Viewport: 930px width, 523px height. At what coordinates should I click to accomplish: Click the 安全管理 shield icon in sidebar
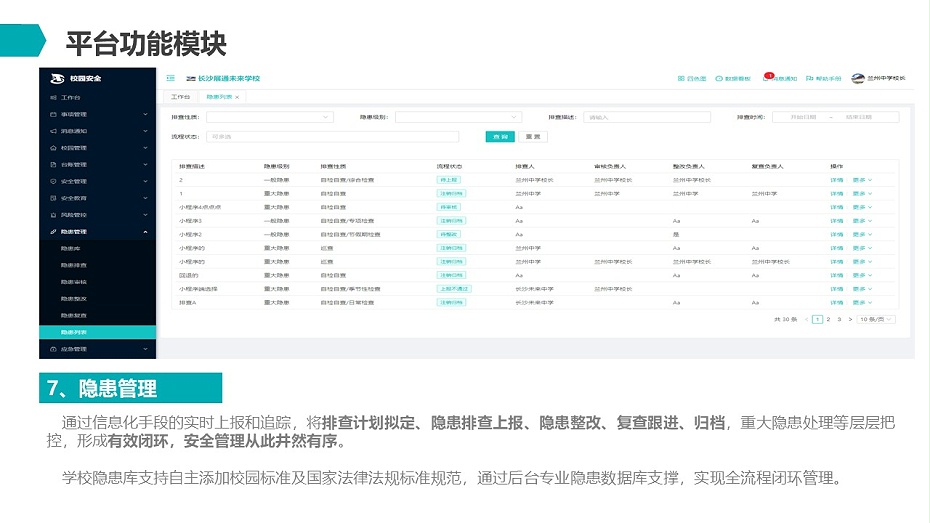point(53,181)
